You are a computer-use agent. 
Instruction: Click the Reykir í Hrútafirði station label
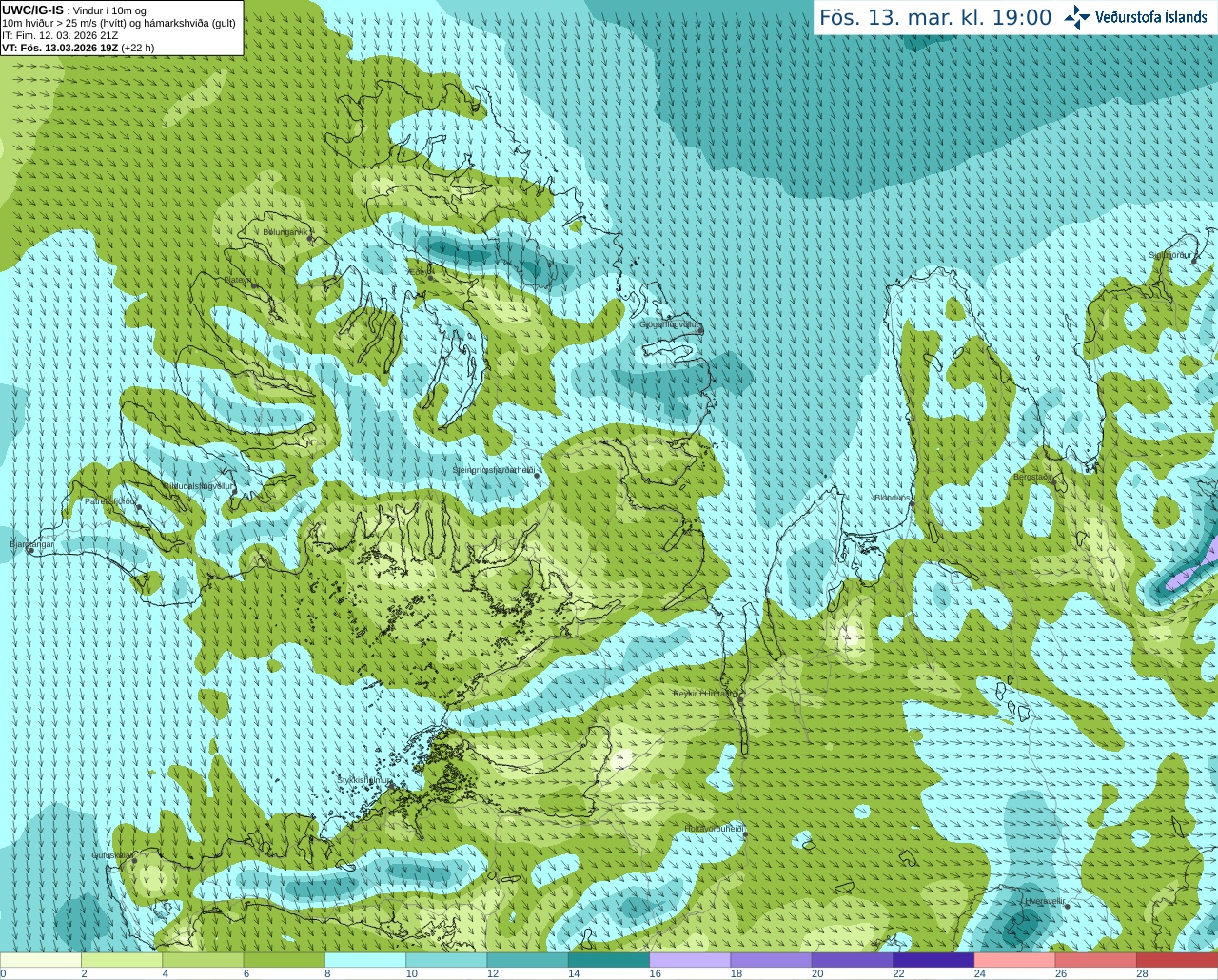coord(705,694)
